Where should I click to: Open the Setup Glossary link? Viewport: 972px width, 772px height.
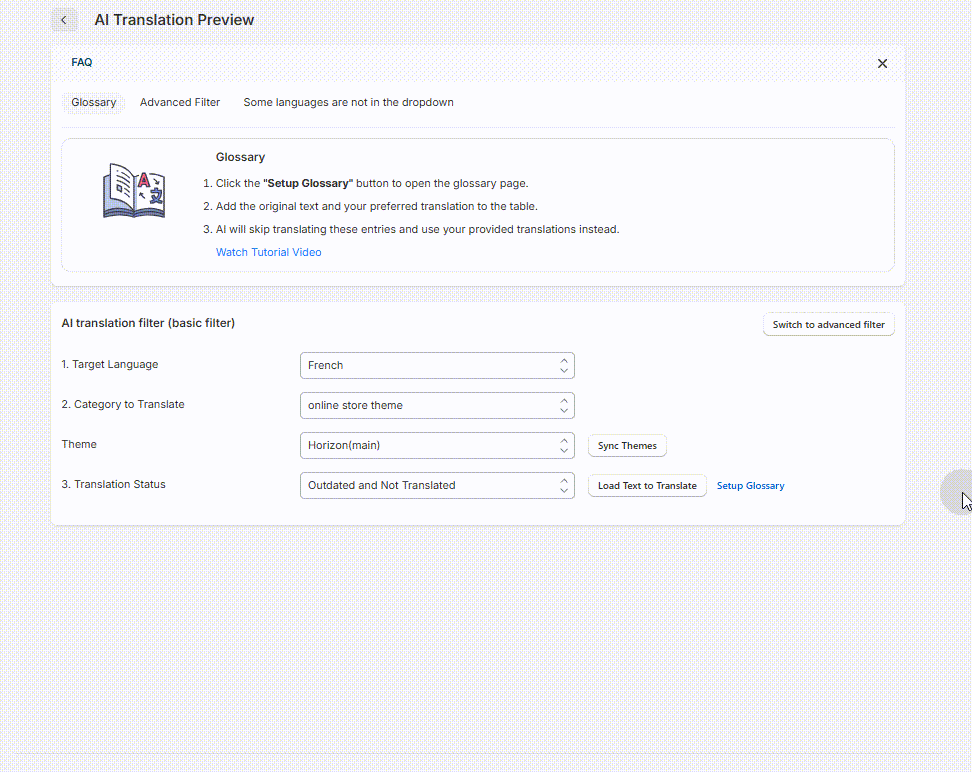coord(751,486)
